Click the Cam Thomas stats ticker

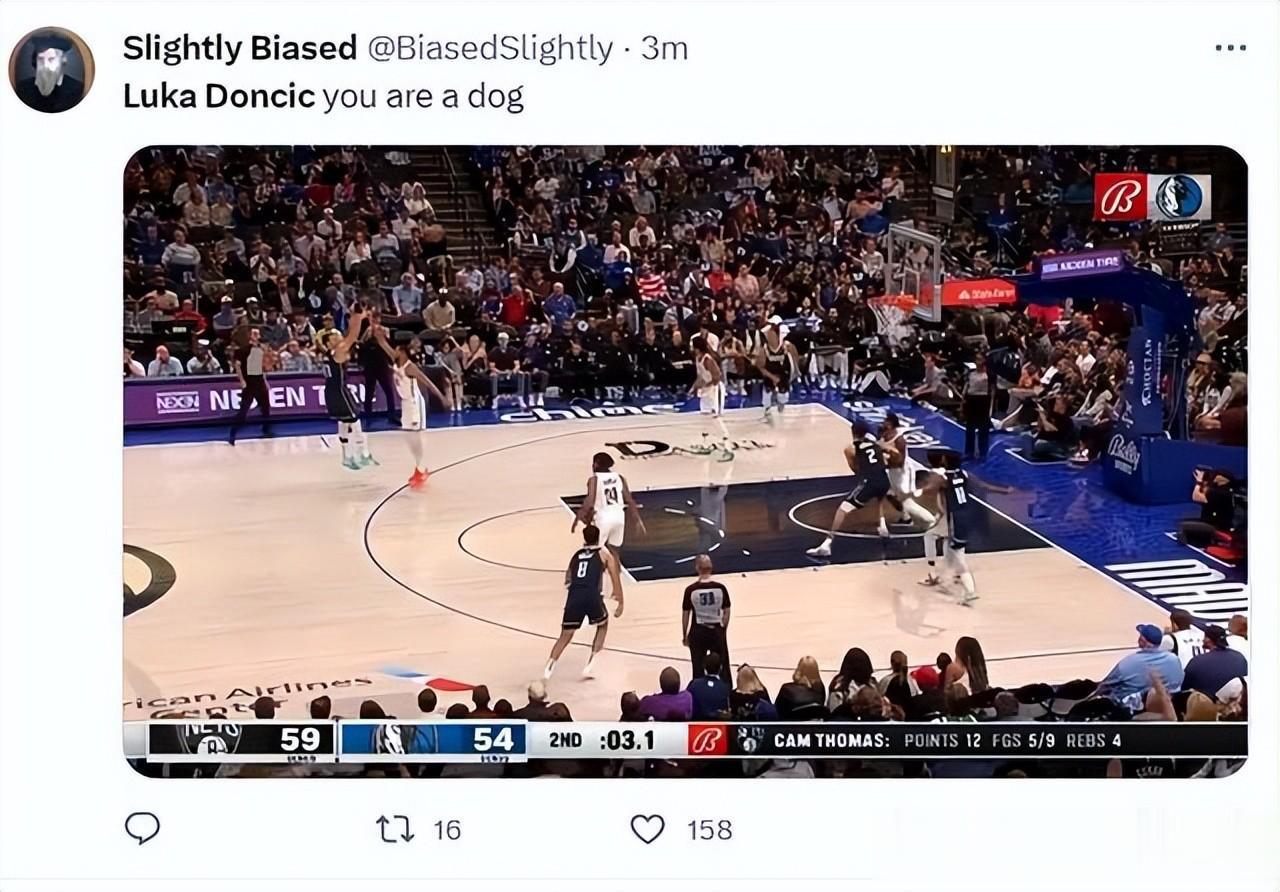point(947,740)
